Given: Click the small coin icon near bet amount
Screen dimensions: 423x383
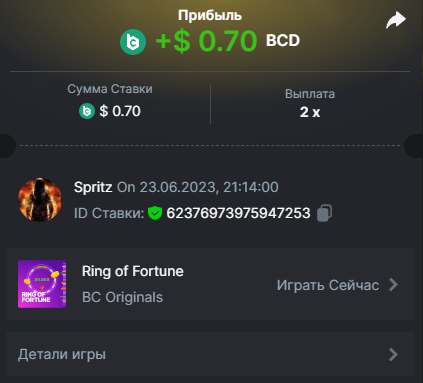Looking at the screenshot, I should tap(87, 111).
